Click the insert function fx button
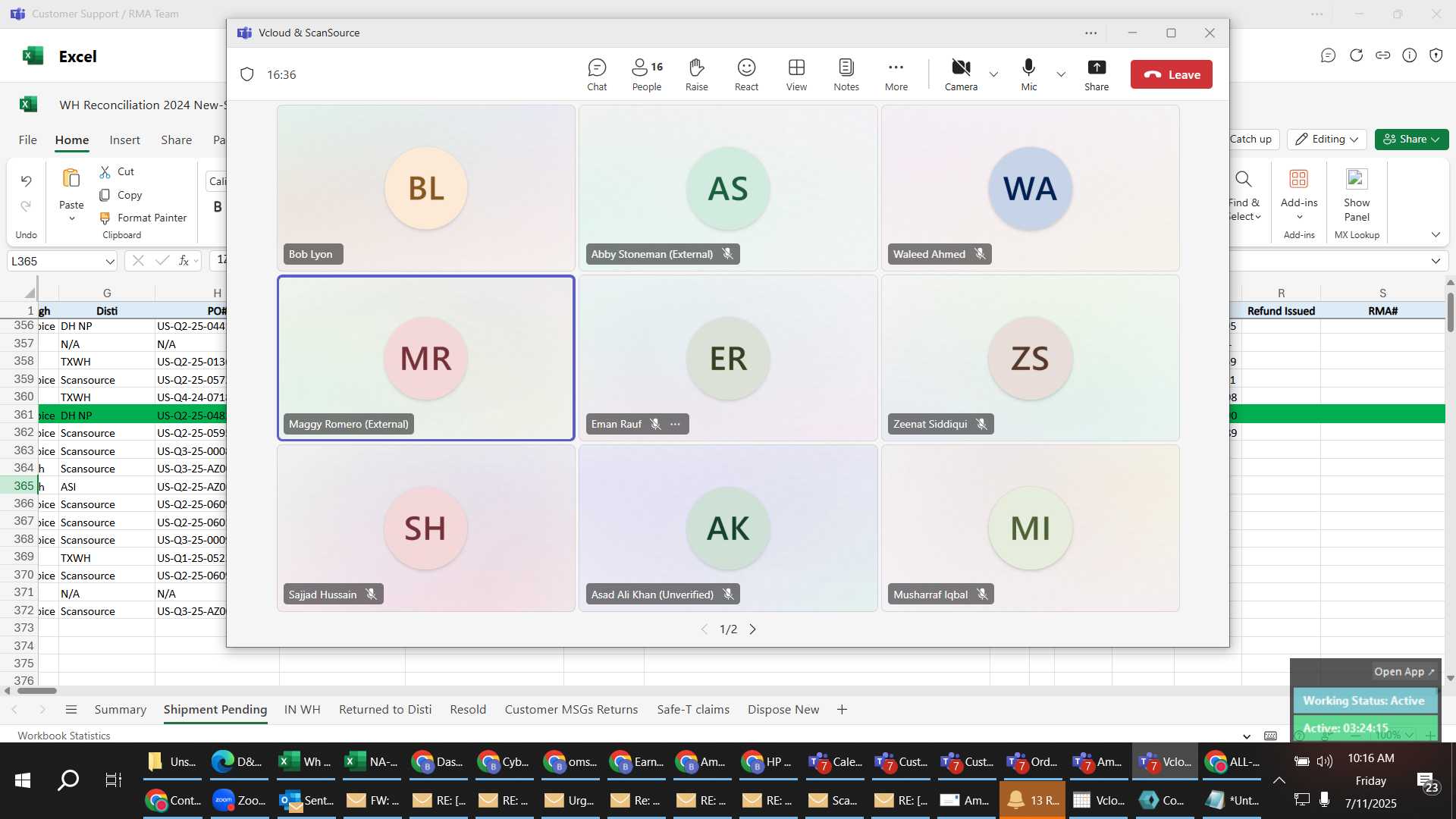 click(184, 260)
